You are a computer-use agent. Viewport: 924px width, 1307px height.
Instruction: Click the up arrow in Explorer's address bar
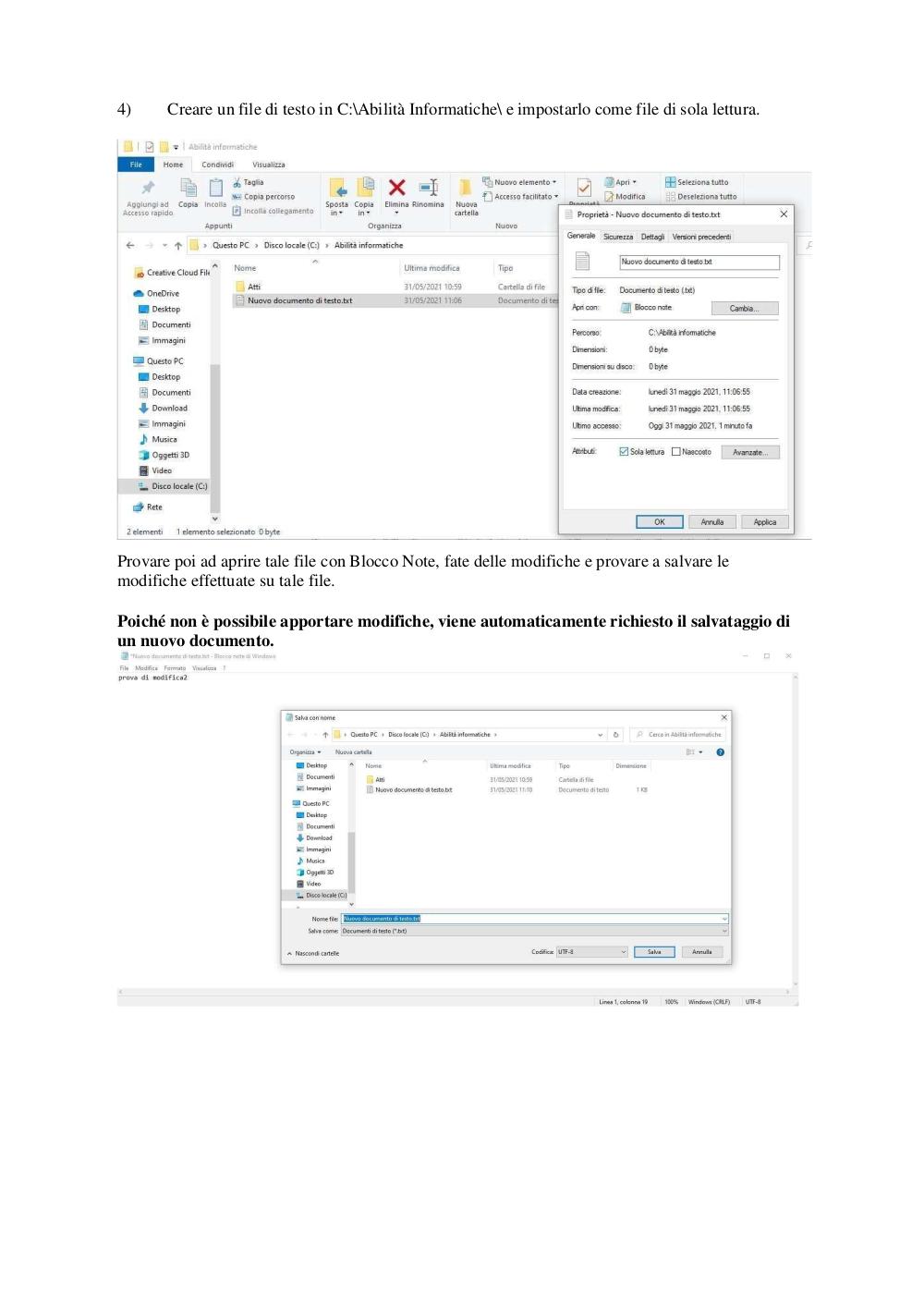click(x=178, y=245)
